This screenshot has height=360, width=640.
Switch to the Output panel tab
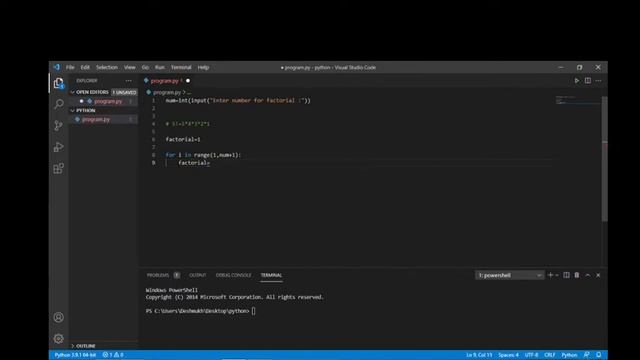(x=198, y=275)
